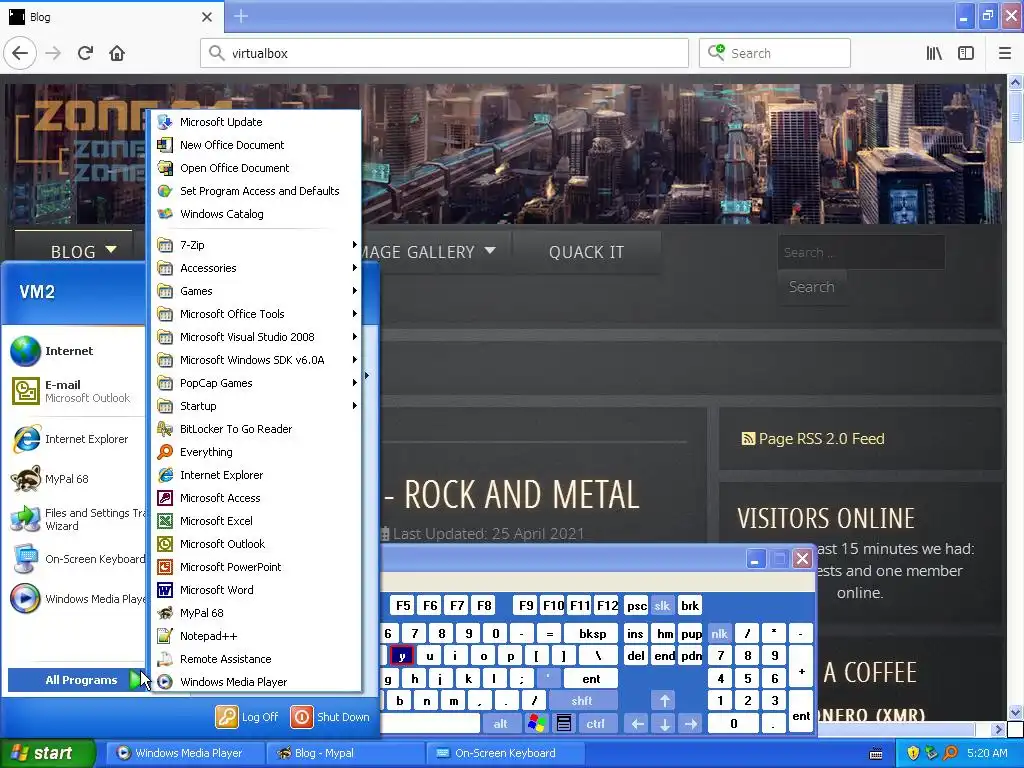Click the Shut Down button
The height and width of the screenshot is (768, 1024).
(x=330, y=717)
